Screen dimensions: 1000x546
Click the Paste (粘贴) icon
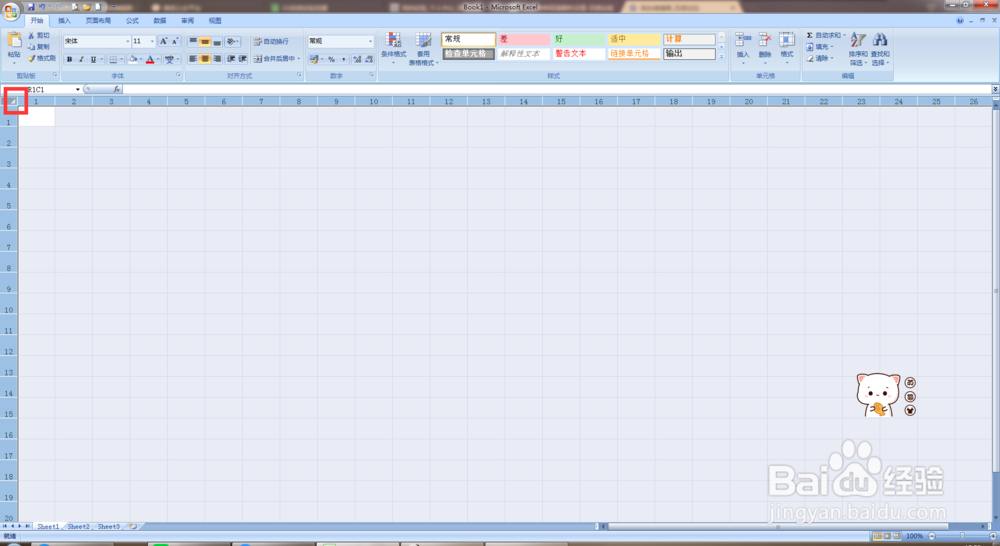point(14,41)
